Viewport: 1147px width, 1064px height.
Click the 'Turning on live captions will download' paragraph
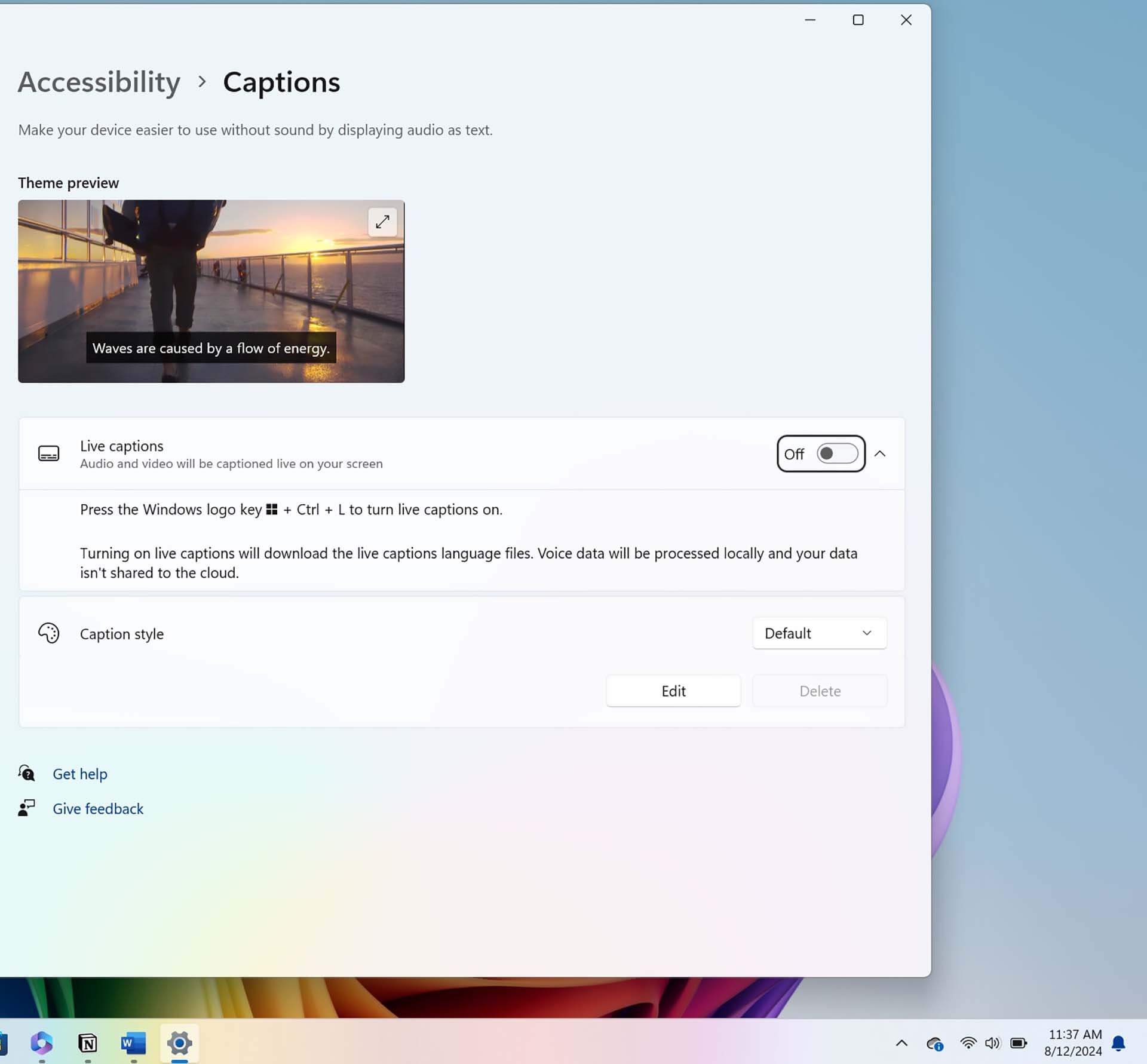tap(468, 563)
